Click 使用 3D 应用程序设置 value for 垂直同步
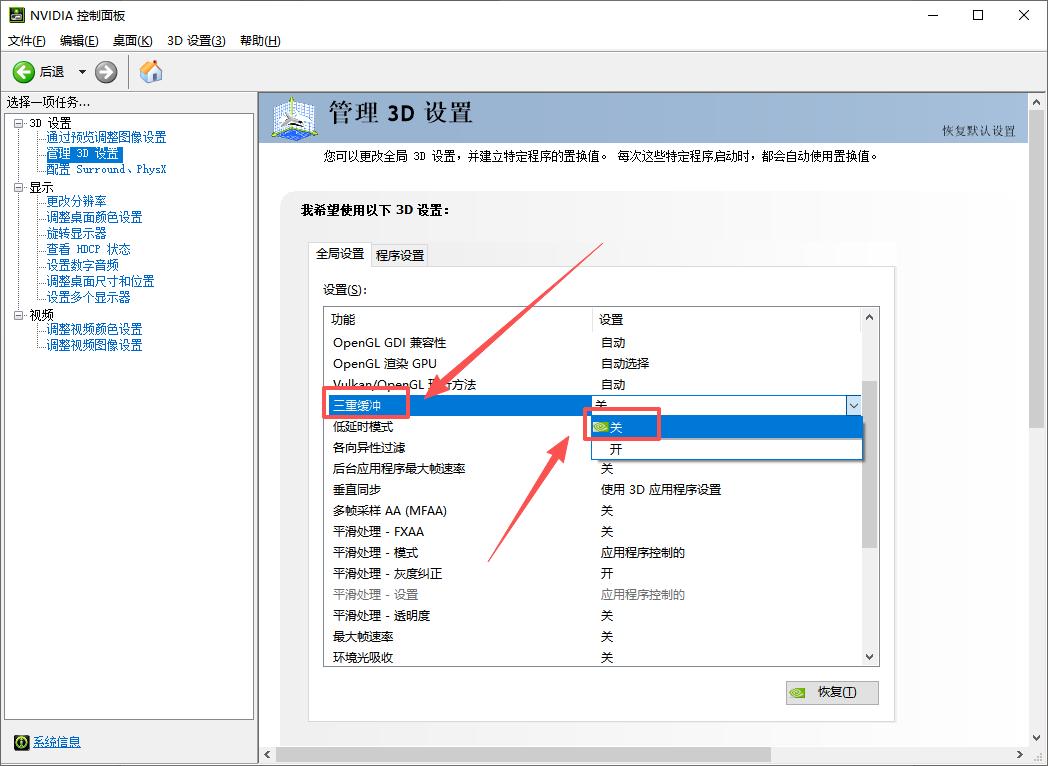Screen dimensions: 1048x766 [661, 489]
